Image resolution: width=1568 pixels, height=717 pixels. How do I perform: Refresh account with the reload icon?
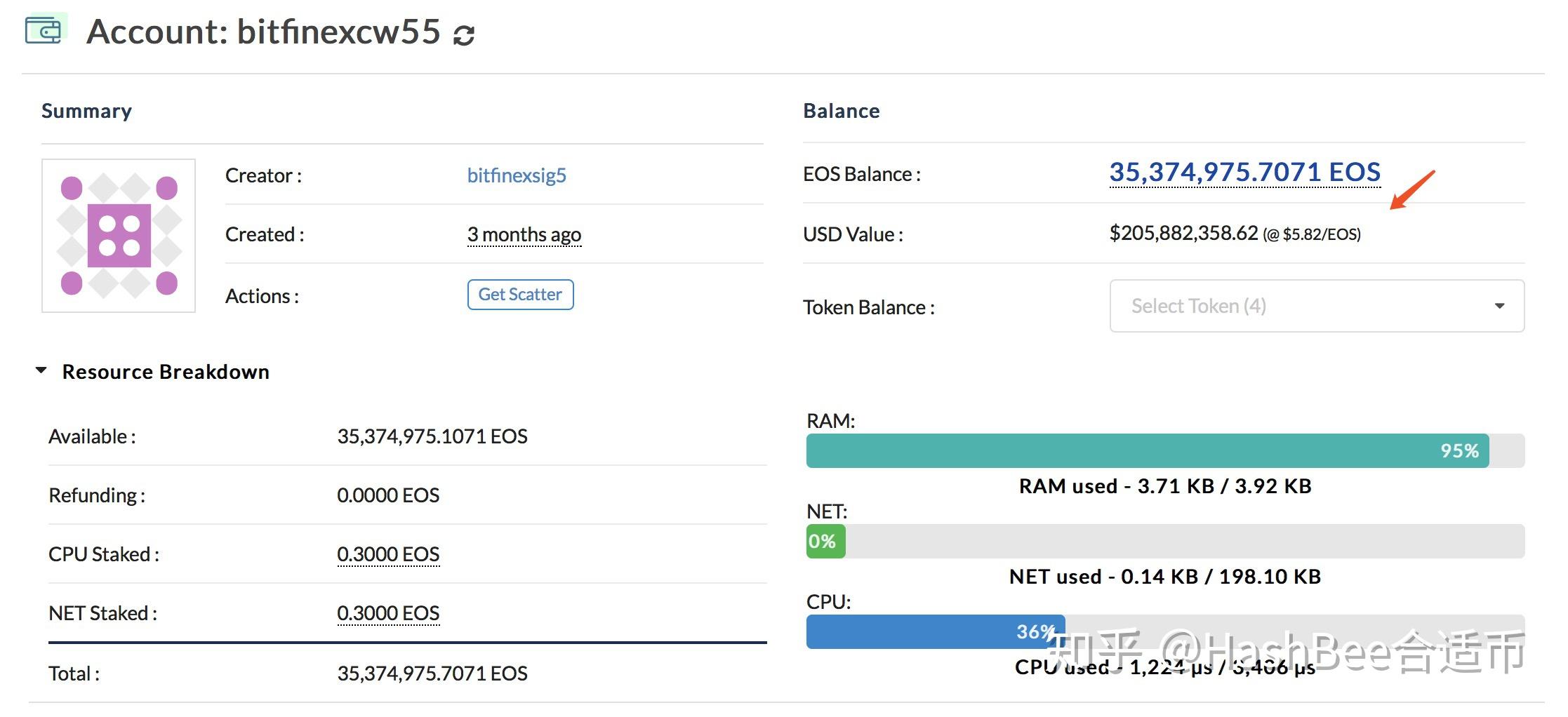point(464,35)
